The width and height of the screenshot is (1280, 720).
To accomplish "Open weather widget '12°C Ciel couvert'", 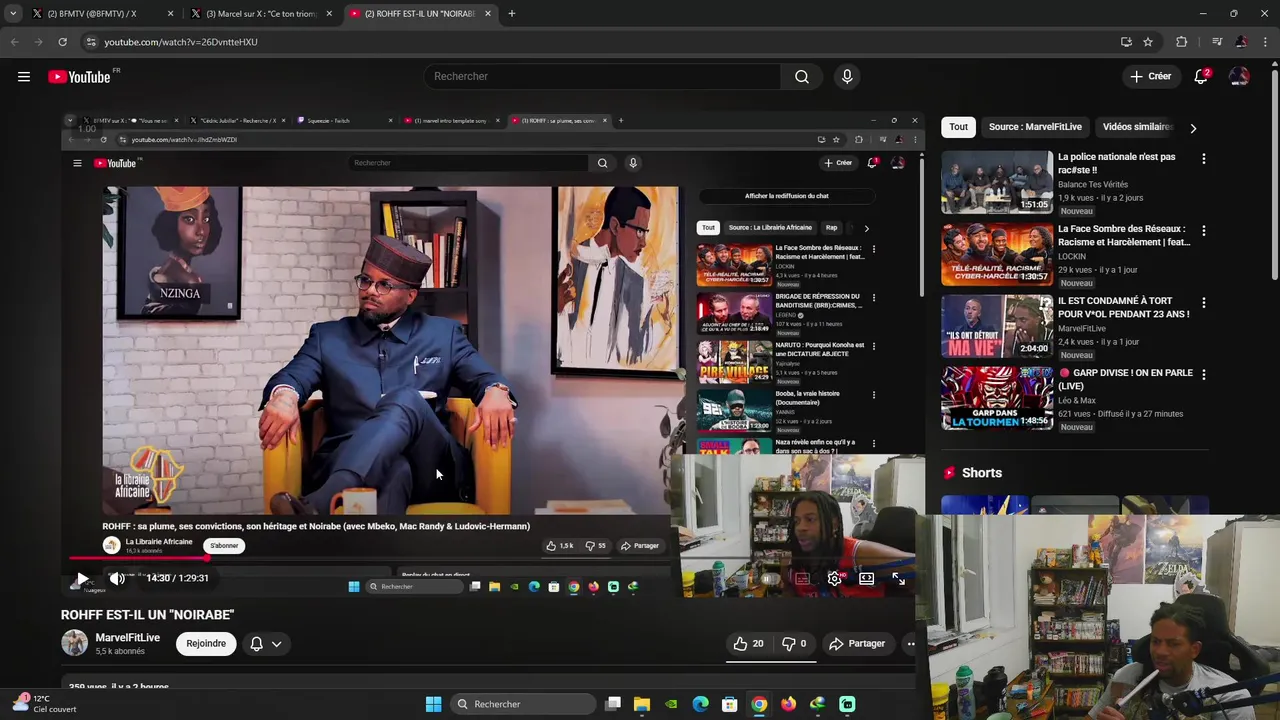I will click(44, 704).
